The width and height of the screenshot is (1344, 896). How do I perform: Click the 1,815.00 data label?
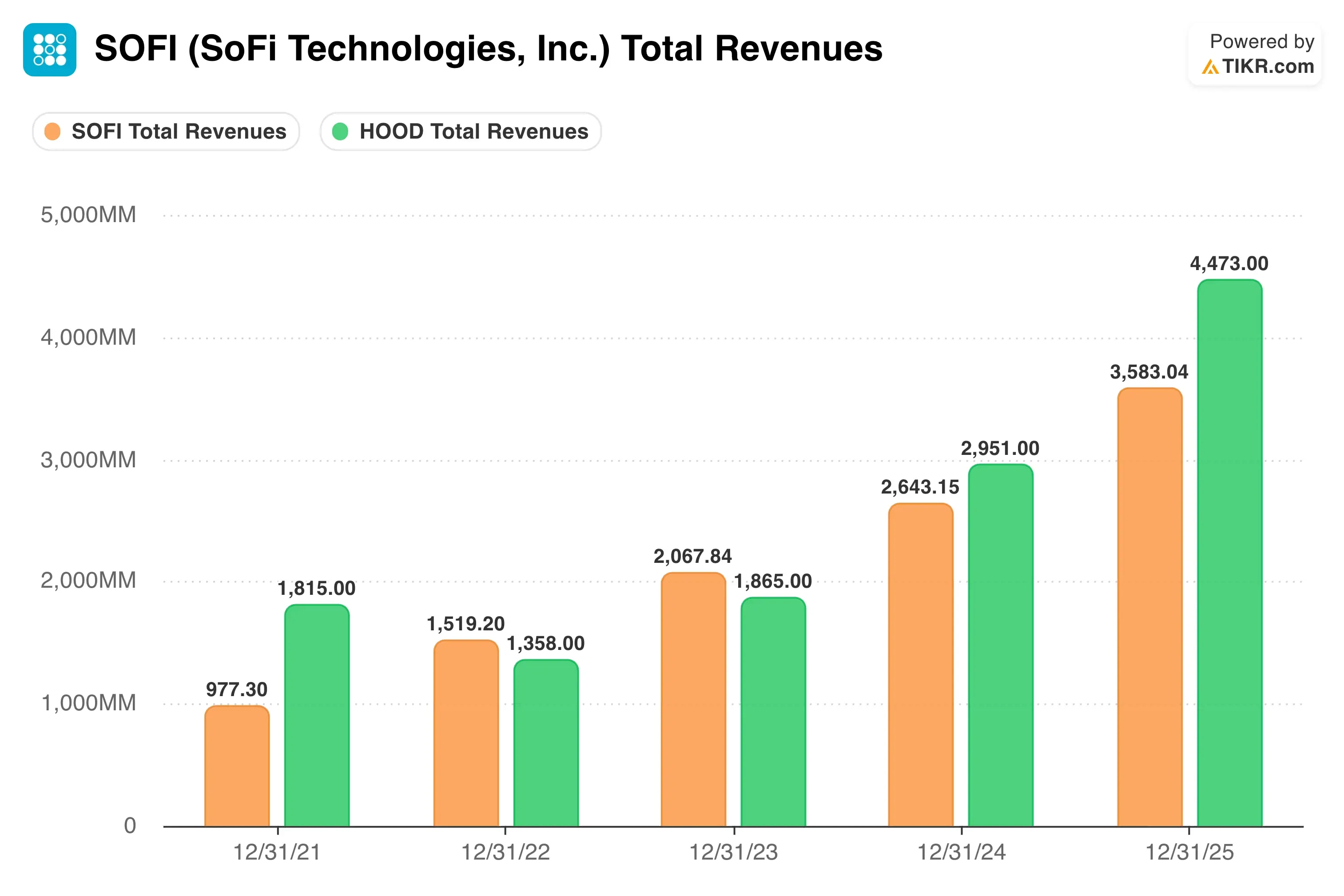[316, 588]
